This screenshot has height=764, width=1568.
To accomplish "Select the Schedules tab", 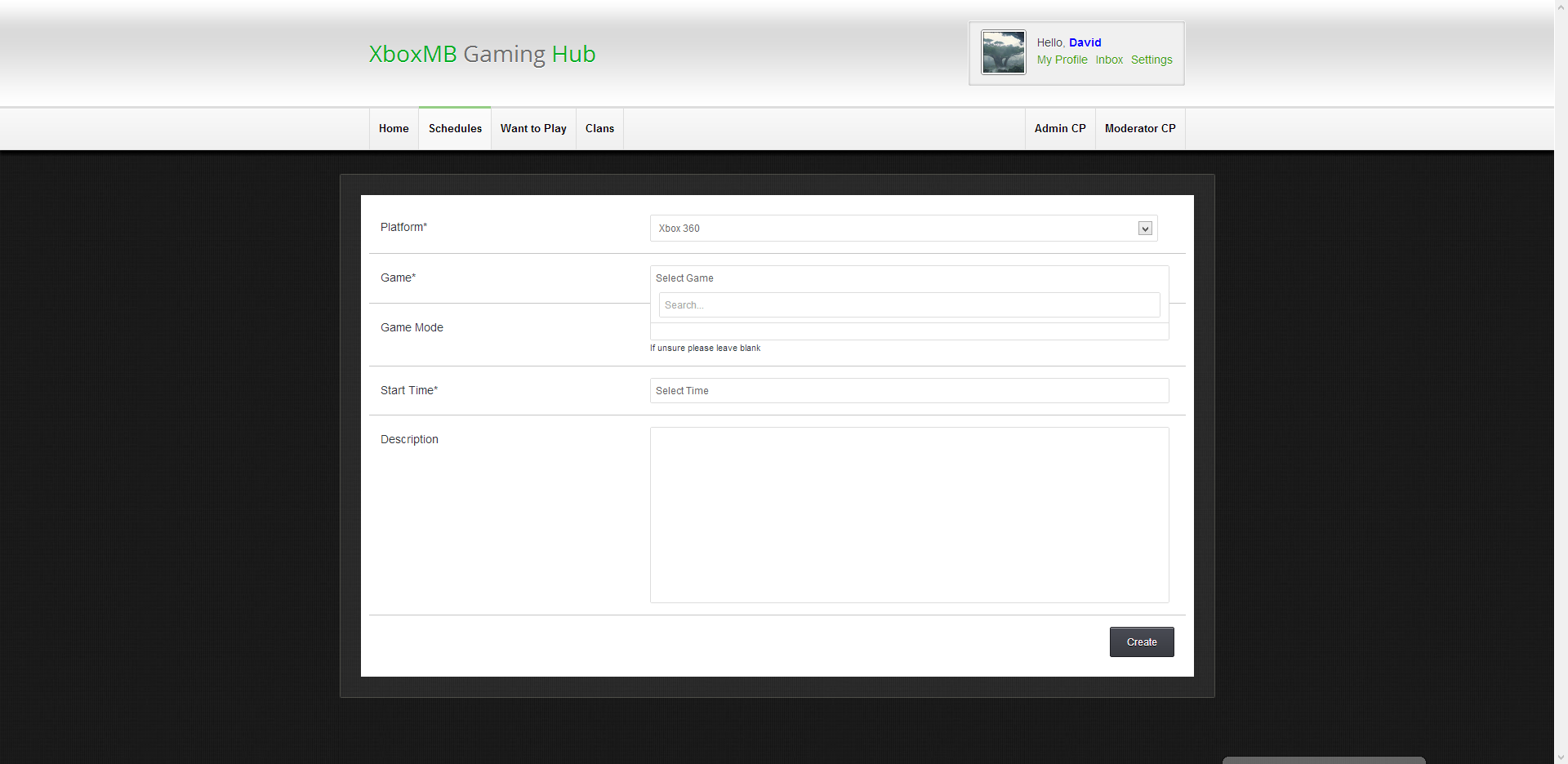I will (455, 128).
